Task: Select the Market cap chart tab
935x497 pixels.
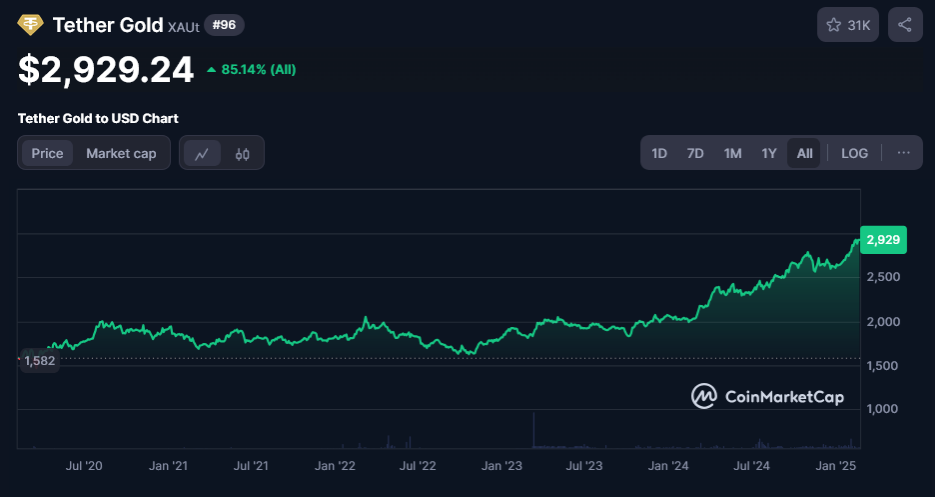Action: click(x=121, y=153)
